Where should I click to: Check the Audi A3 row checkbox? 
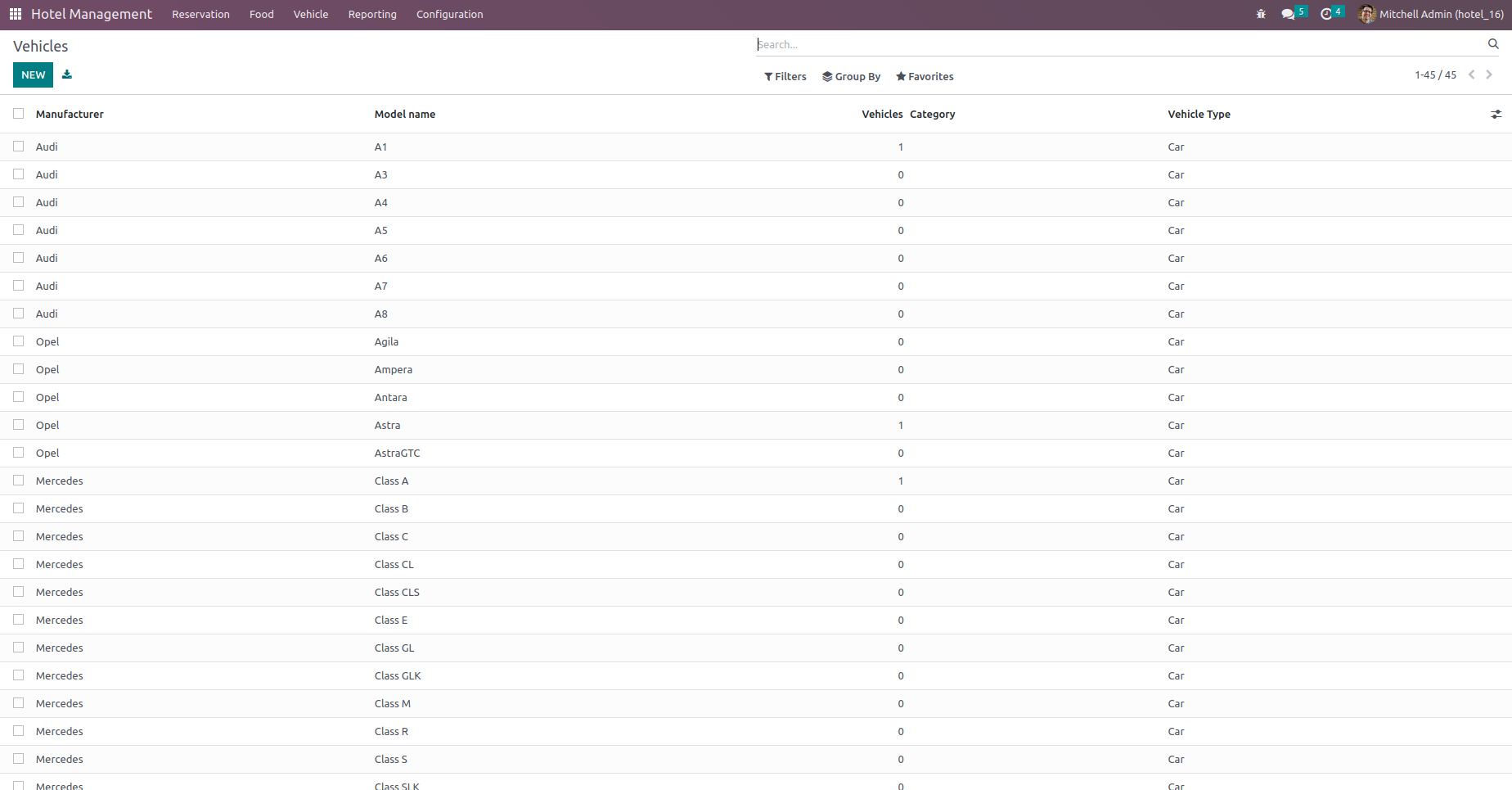[x=18, y=174]
